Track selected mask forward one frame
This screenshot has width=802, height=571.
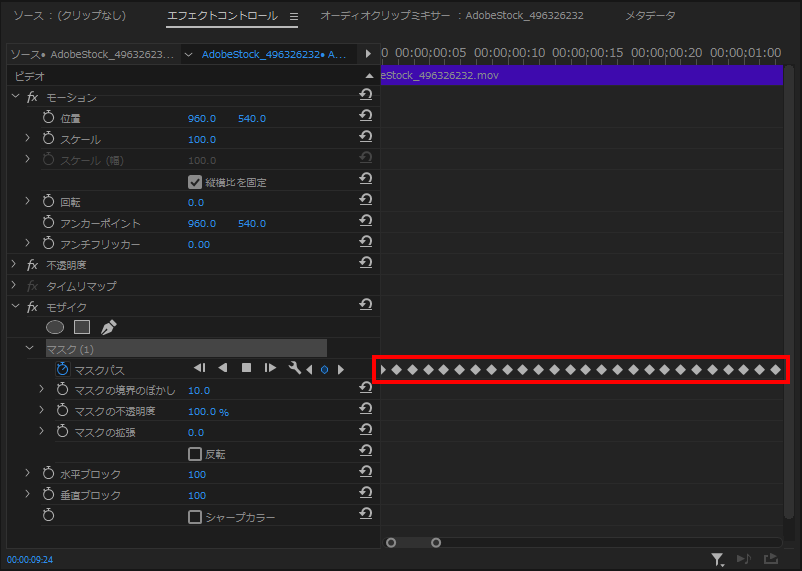pyautogui.click(x=270, y=368)
